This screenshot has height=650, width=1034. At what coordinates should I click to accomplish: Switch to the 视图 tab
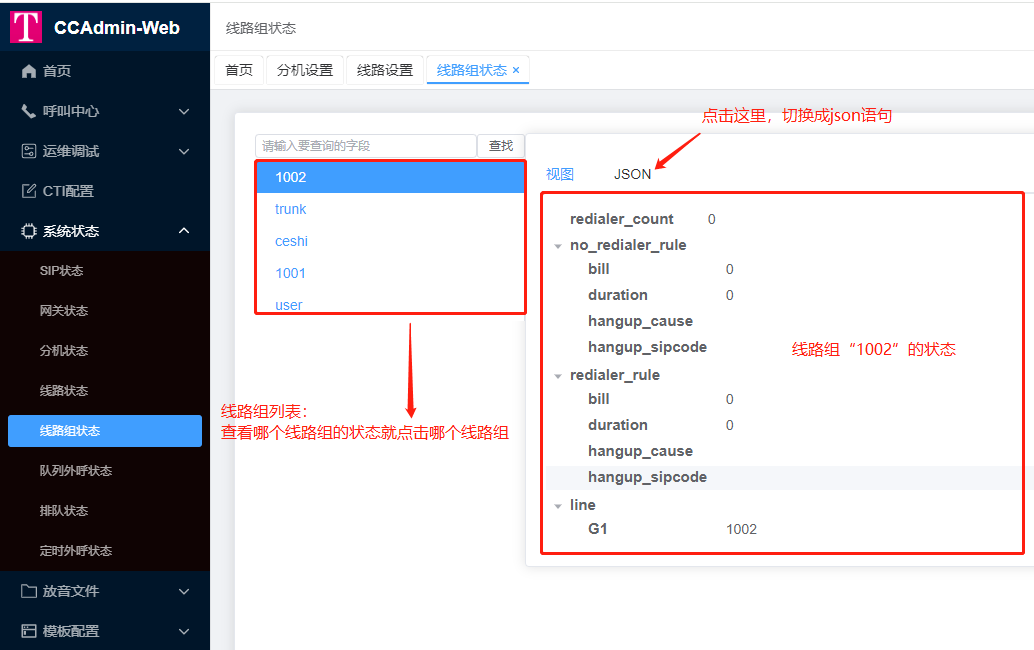click(x=560, y=173)
